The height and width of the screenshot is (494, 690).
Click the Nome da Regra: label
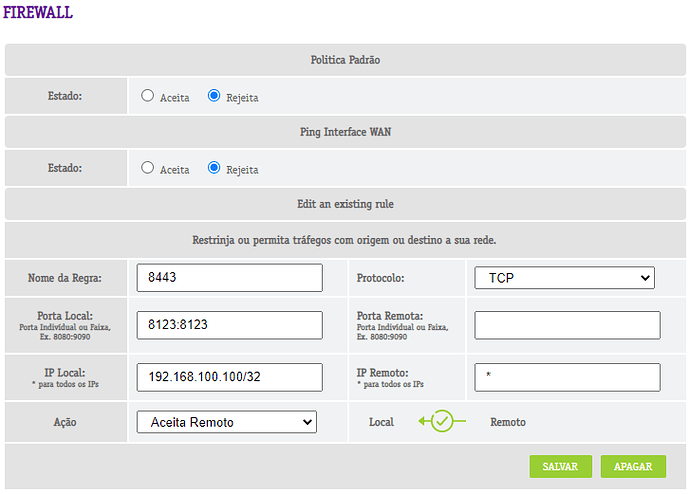[x=65, y=278]
